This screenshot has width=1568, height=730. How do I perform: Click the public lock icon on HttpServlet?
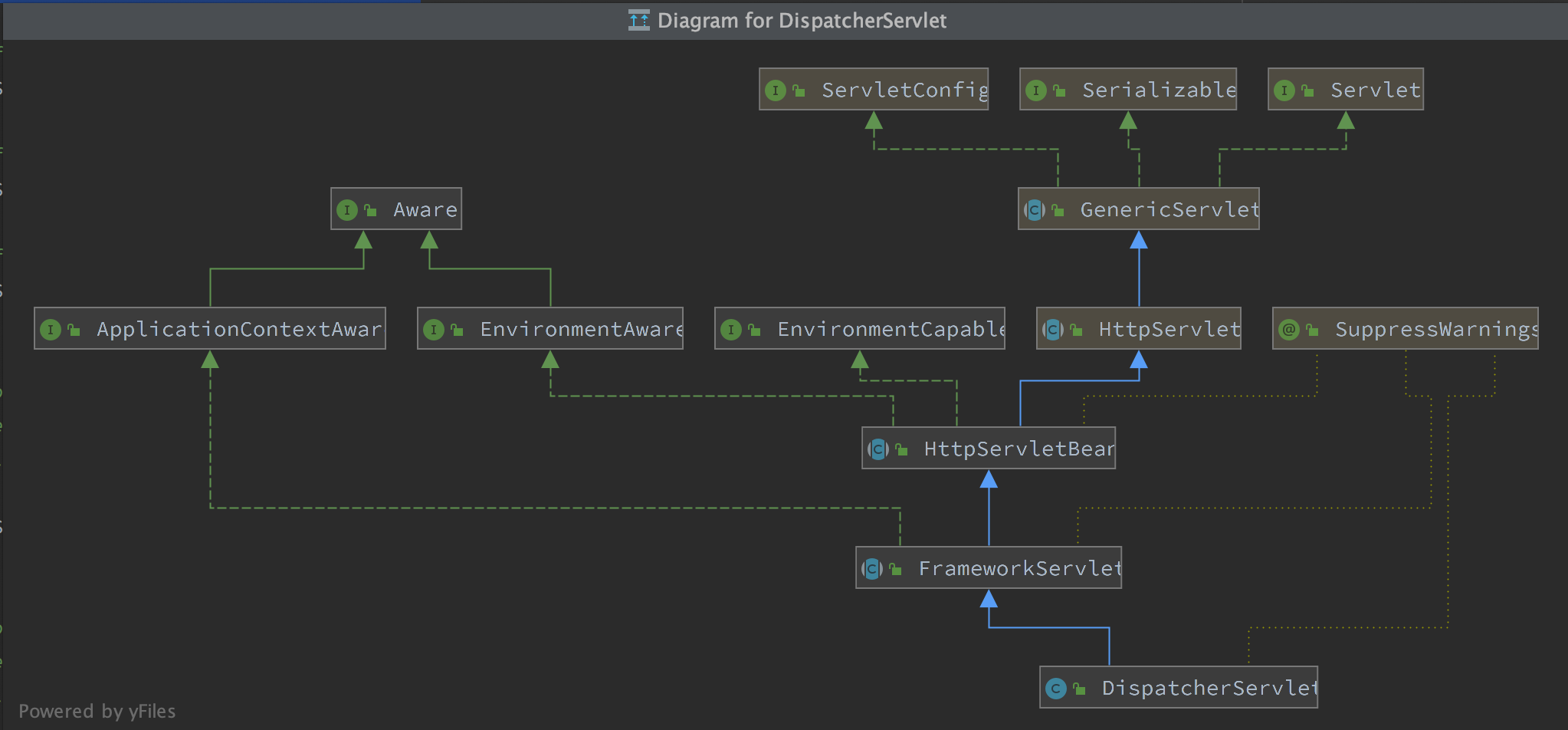1076,330
